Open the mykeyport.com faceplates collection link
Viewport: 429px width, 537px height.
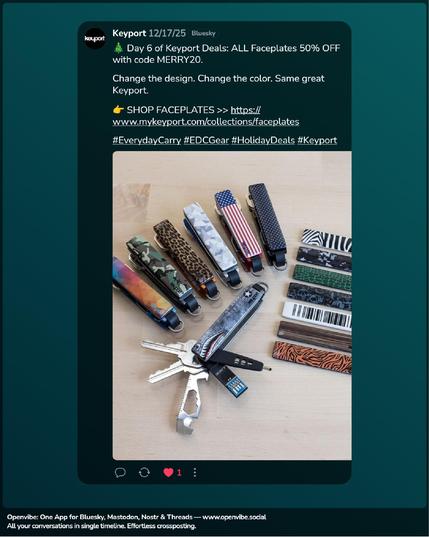click(x=206, y=116)
